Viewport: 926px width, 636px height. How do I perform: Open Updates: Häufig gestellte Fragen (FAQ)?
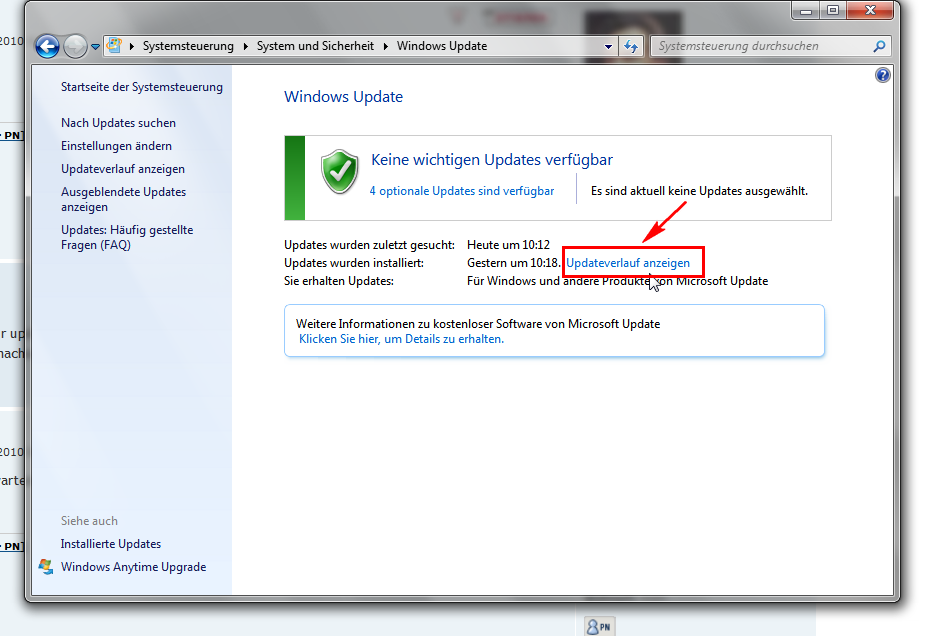coord(127,237)
